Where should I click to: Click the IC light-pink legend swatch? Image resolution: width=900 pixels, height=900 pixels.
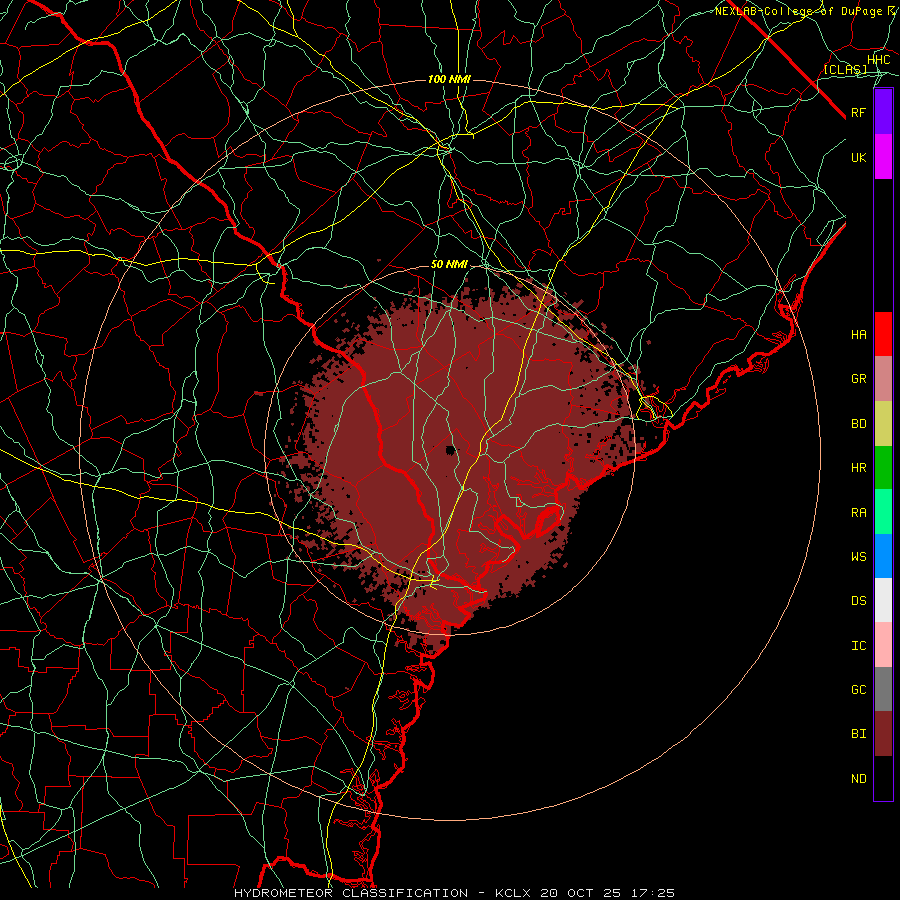pyautogui.click(x=883, y=645)
